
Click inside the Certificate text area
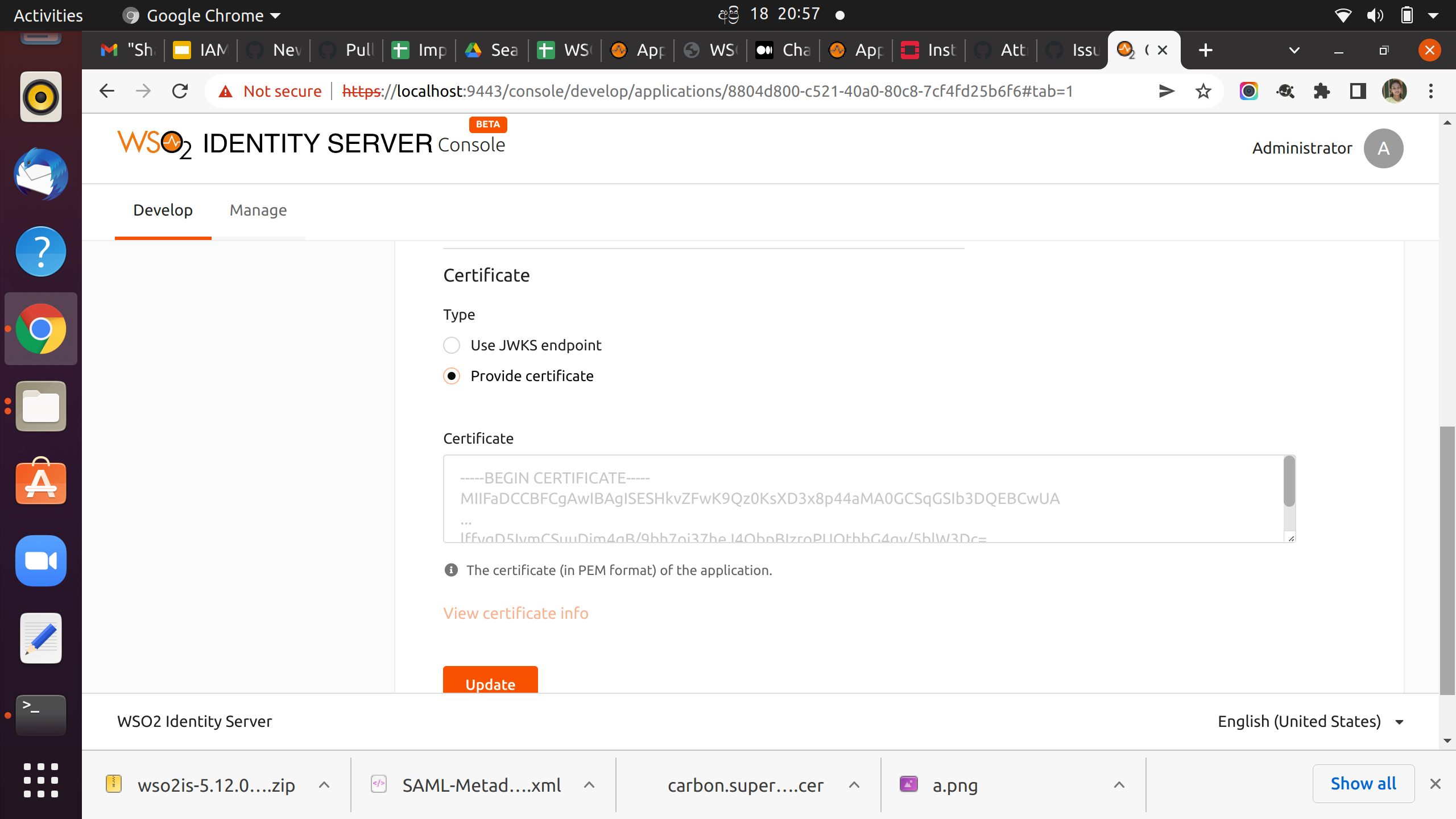[853, 498]
